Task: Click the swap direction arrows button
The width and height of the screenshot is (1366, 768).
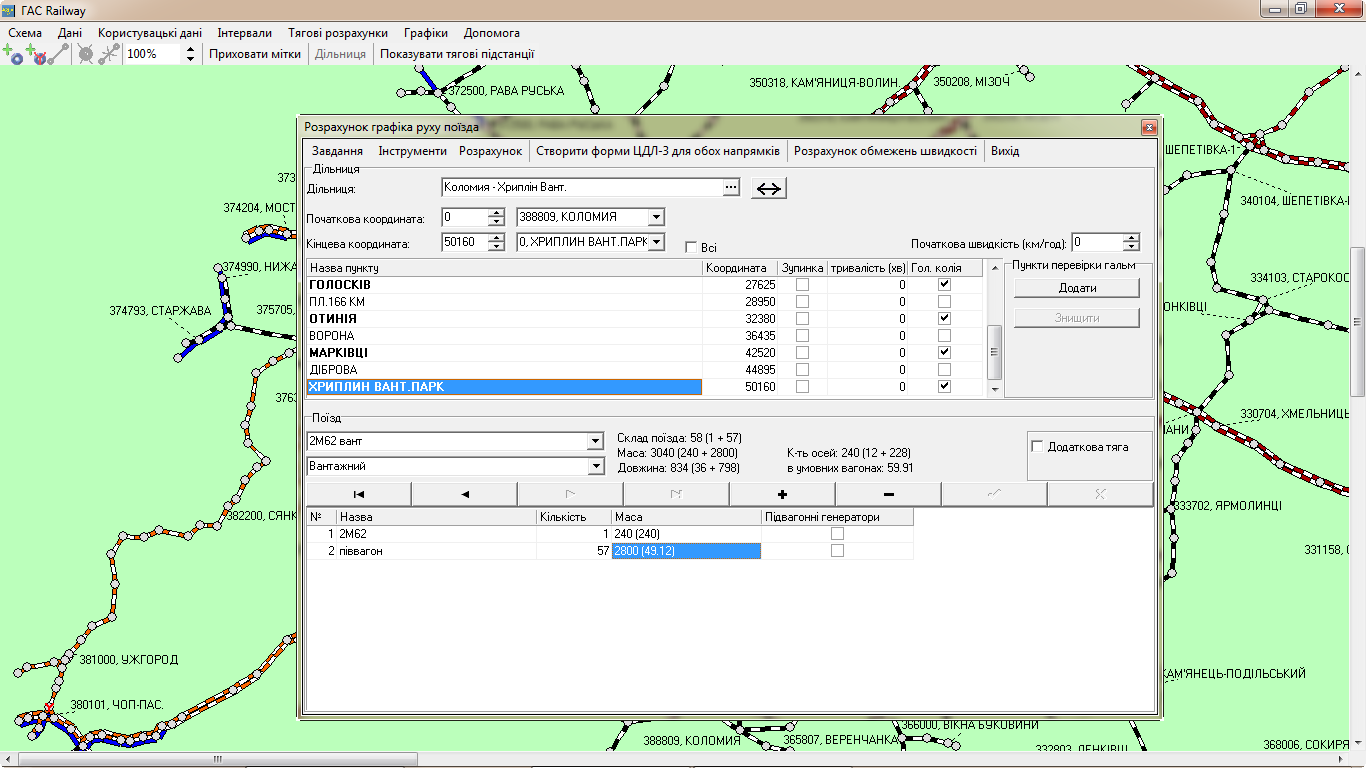Action: 769,188
